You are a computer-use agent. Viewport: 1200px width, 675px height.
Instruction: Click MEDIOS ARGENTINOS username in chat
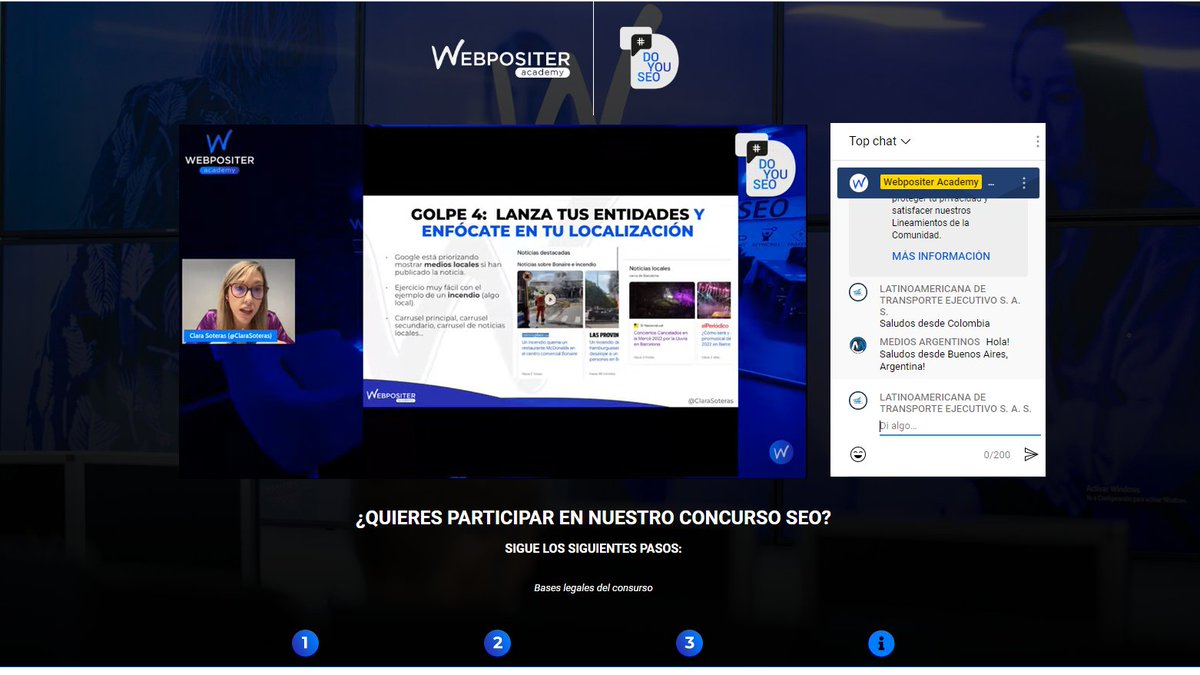click(x=929, y=342)
